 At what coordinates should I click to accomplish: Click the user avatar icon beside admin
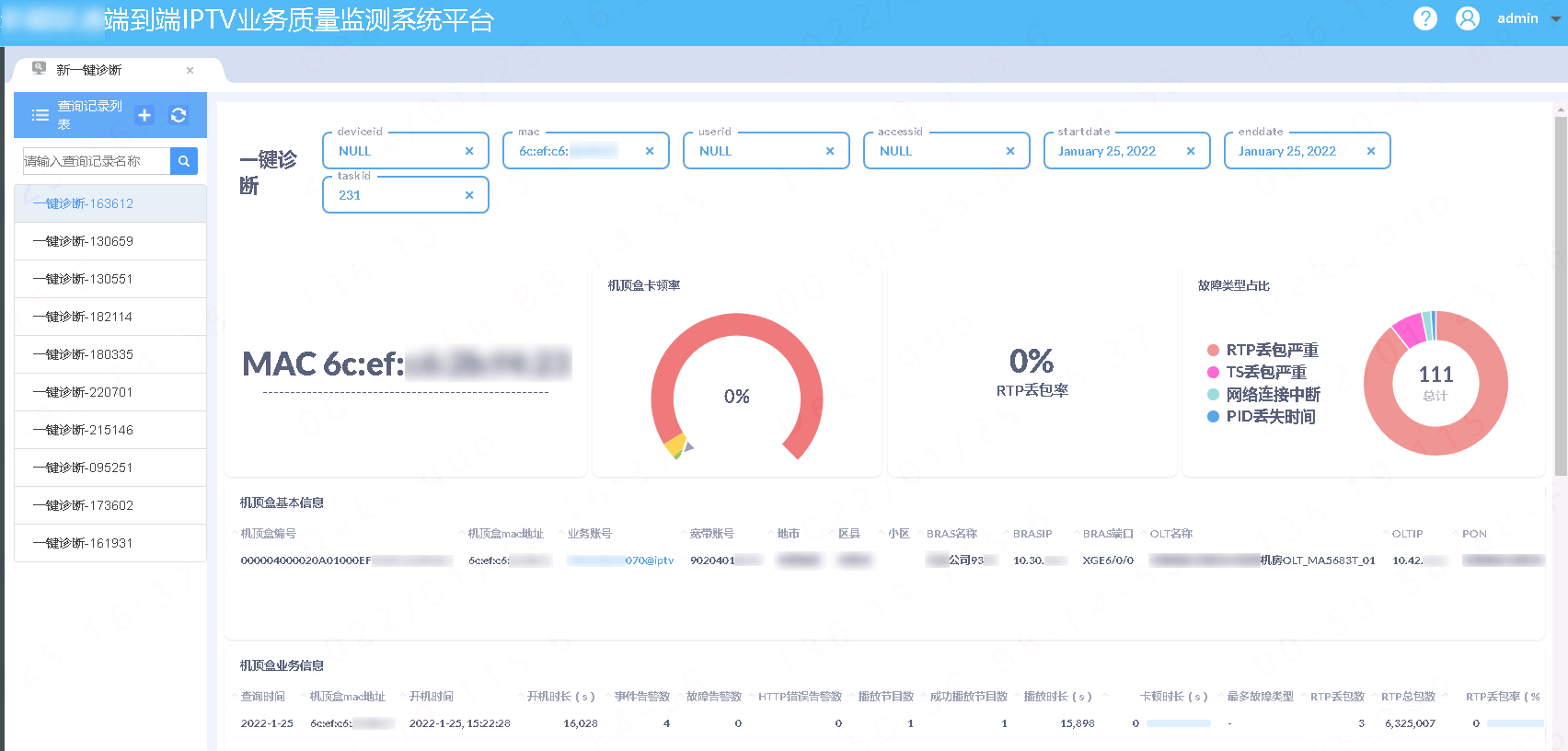click(1468, 18)
